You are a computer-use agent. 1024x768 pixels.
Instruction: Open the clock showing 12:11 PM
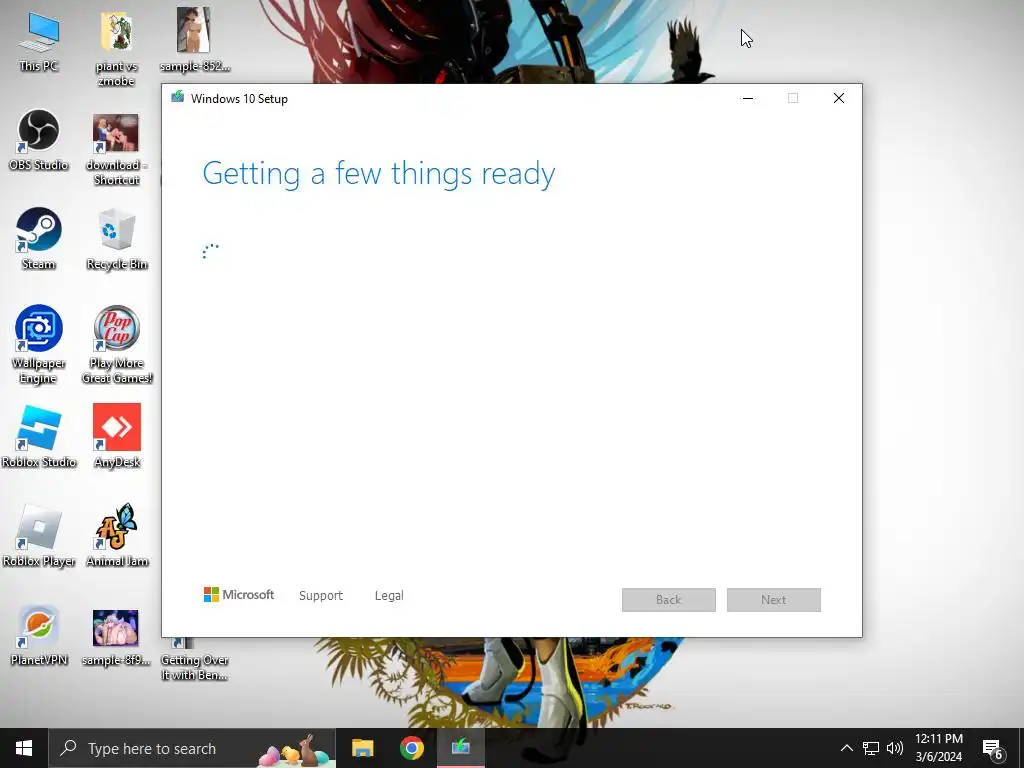938,748
